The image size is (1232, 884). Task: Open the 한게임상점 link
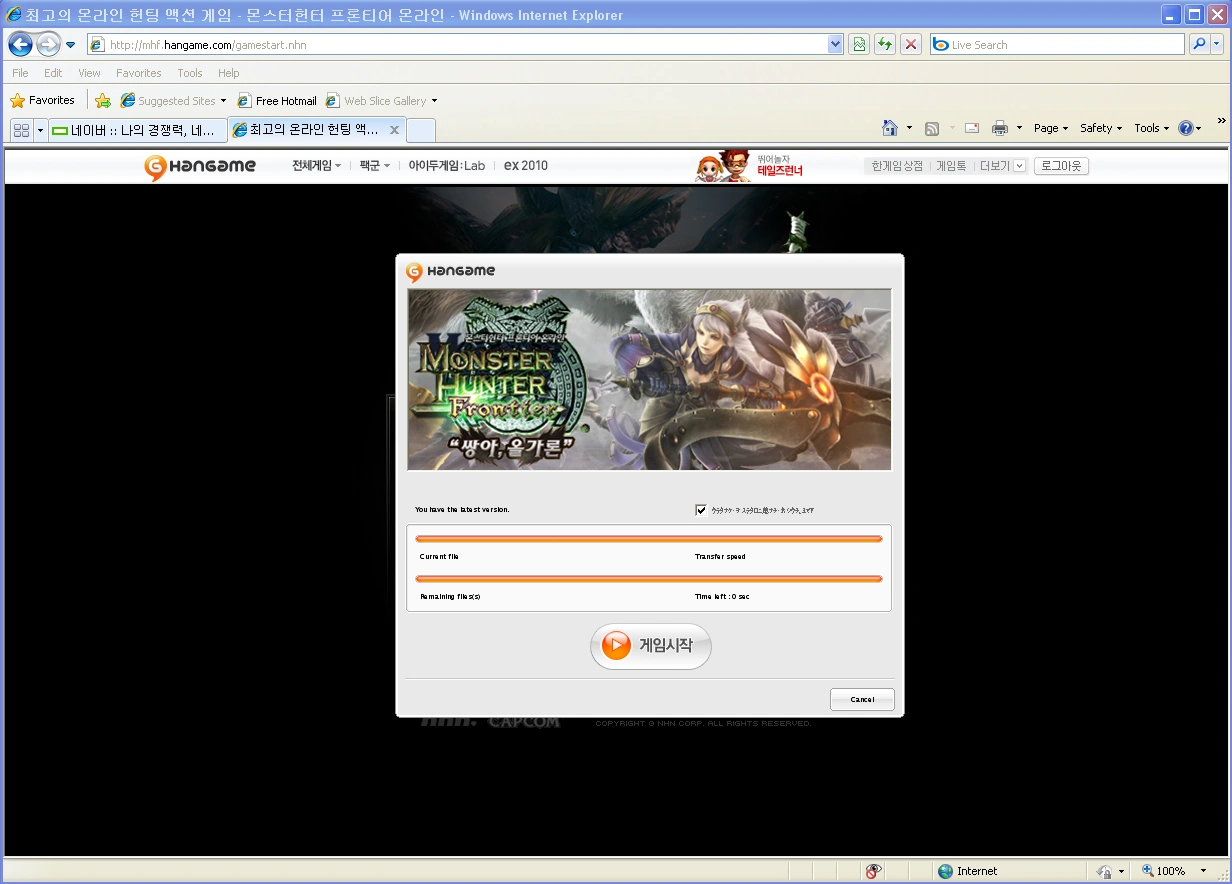(897, 166)
